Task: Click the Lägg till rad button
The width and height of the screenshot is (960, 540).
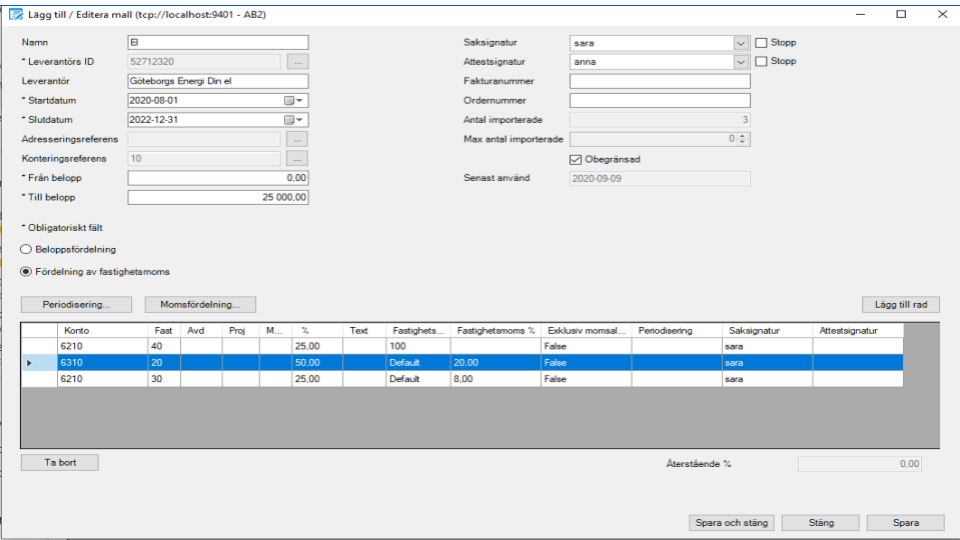Action: tap(900, 304)
